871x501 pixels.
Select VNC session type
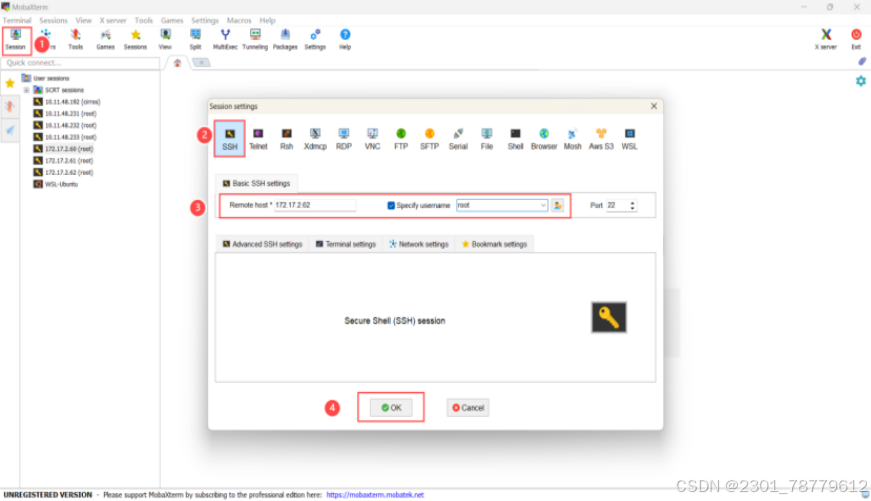(x=372, y=139)
